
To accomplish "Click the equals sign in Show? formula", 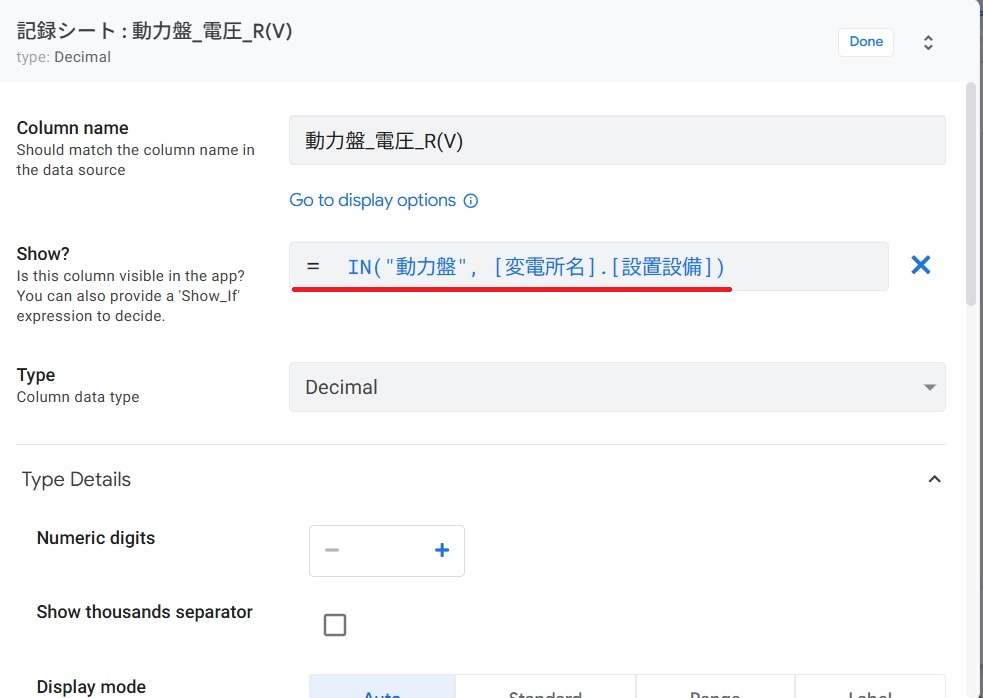I will click(313, 267).
